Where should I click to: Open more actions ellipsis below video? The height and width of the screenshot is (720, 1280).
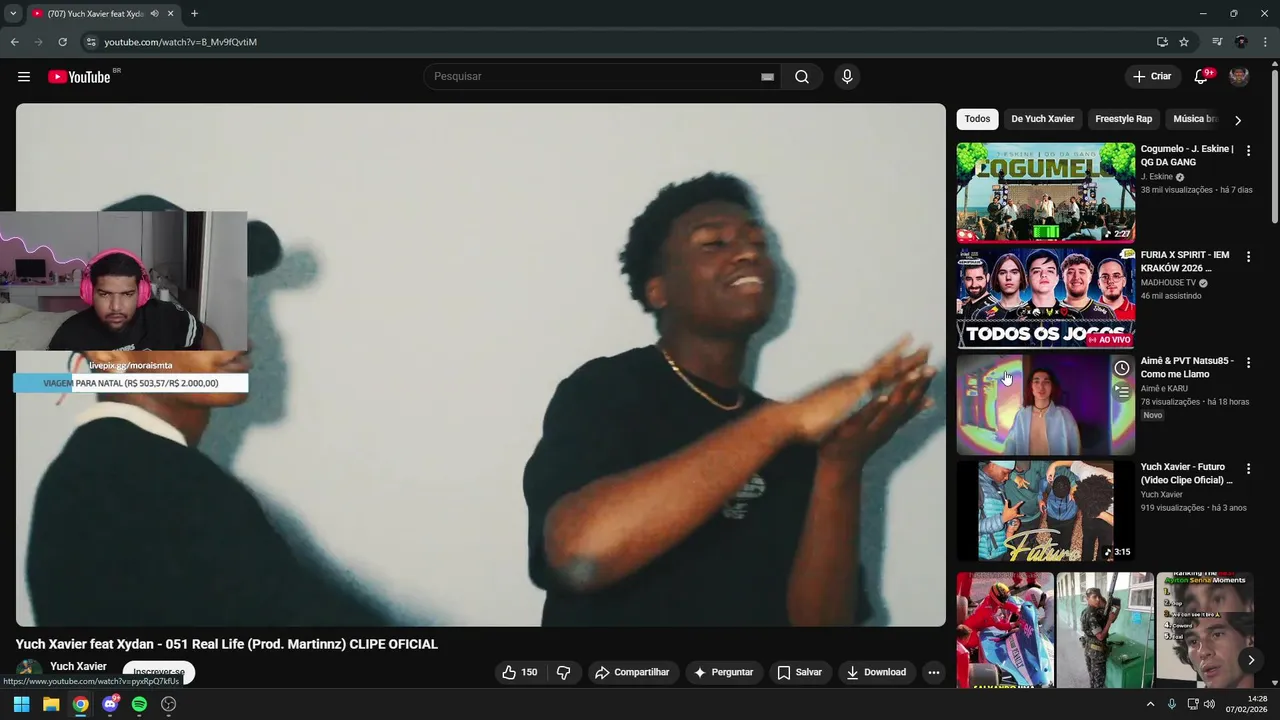[x=934, y=672]
